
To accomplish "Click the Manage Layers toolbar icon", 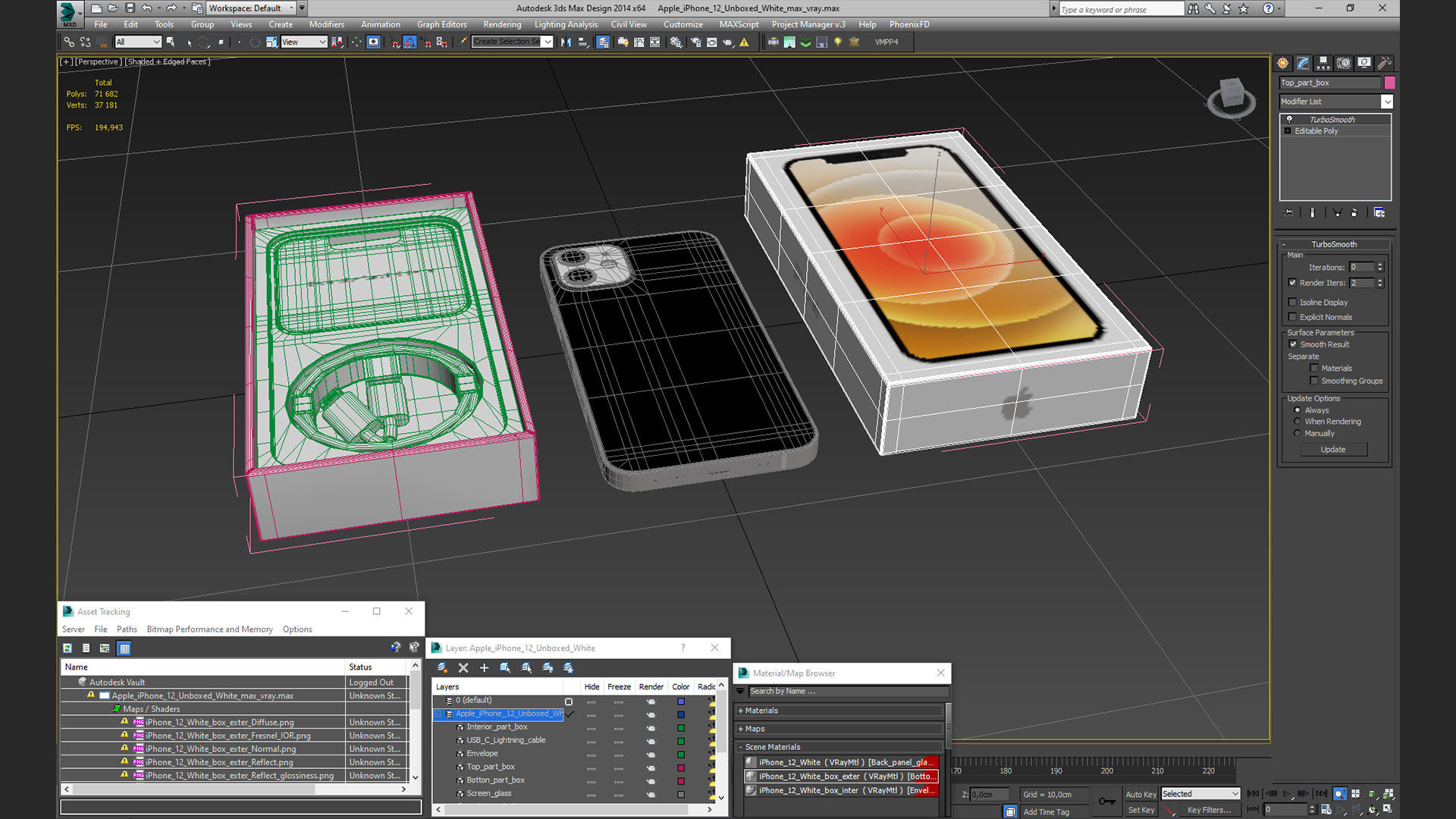I will point(603,42).
